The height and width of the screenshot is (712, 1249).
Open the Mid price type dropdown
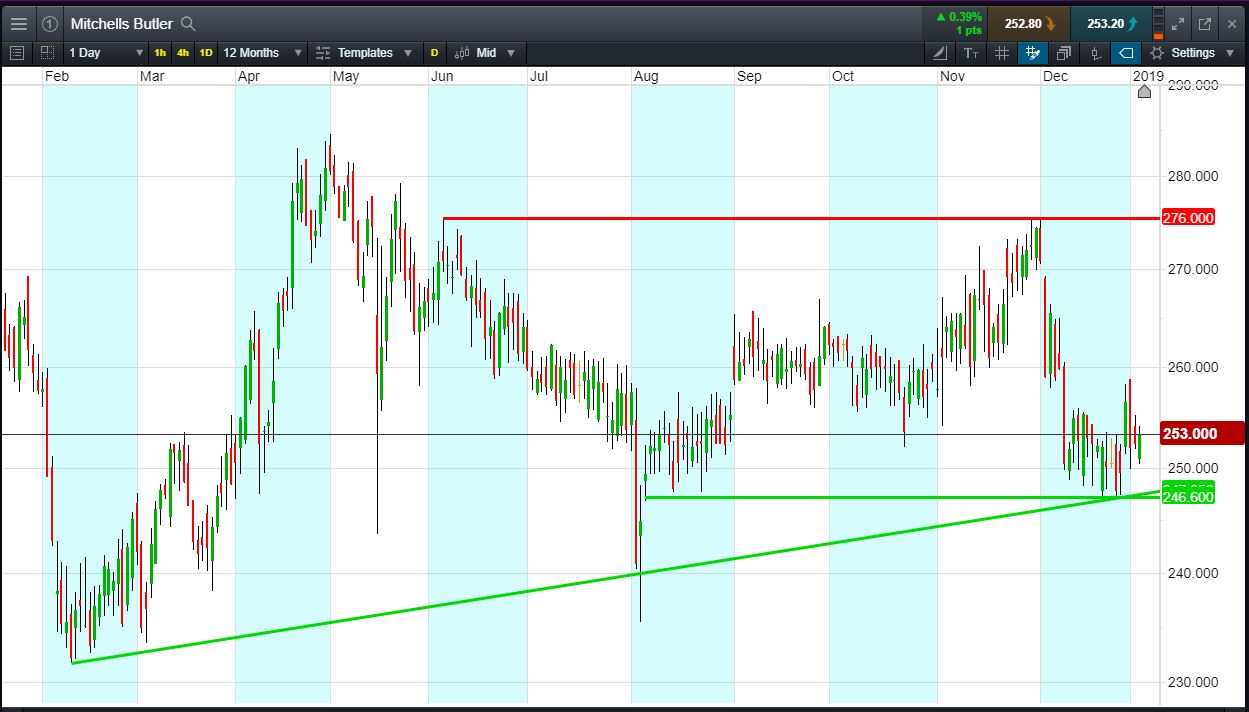tap(486, 52)
